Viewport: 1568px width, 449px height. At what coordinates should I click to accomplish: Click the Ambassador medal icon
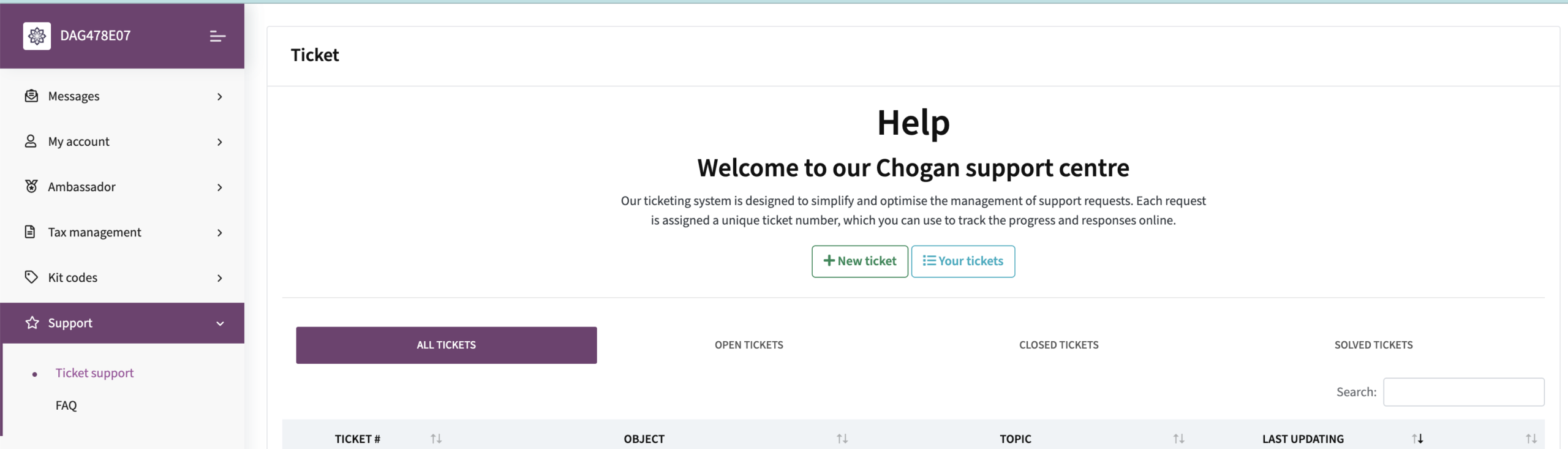coord(31,186)
